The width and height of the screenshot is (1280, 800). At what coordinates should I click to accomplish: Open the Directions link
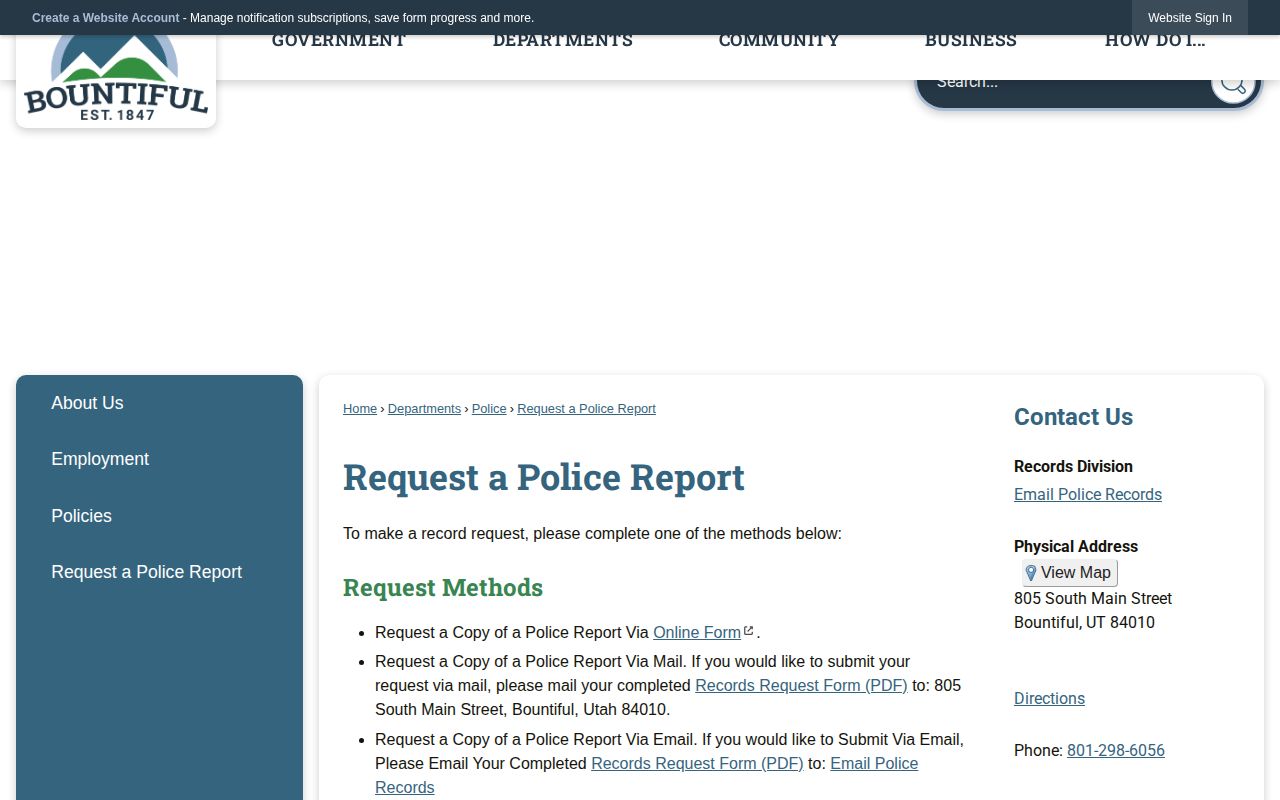point(1049,698)
